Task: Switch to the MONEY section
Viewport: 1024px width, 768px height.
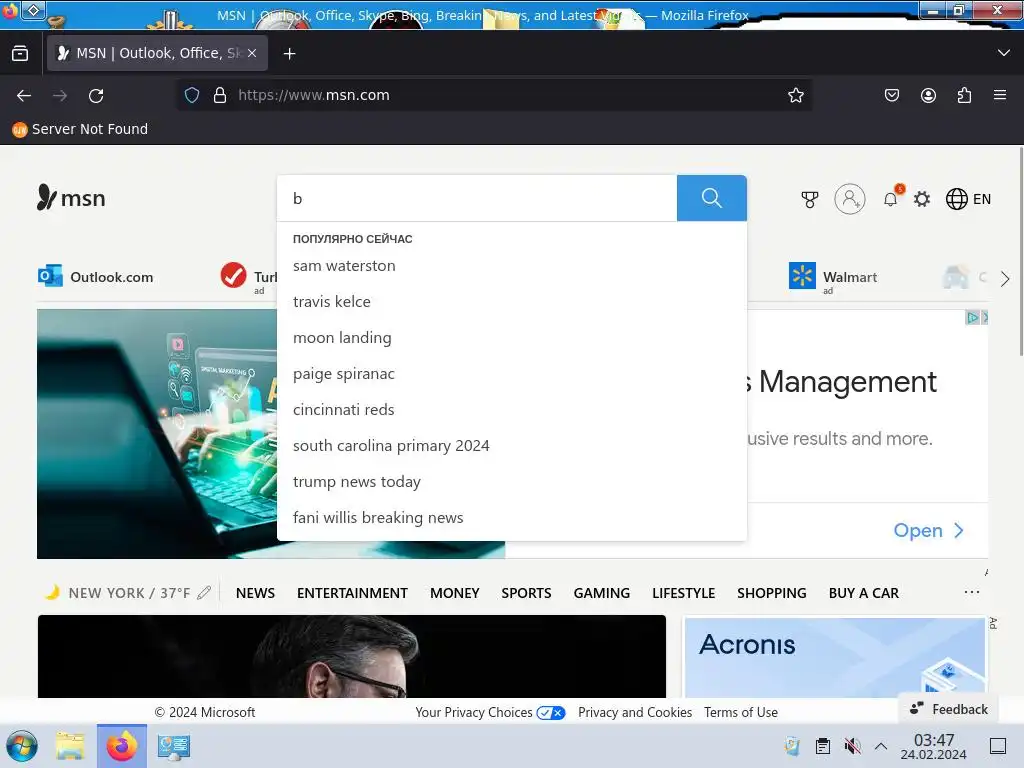Action: (x=455, y=593)
